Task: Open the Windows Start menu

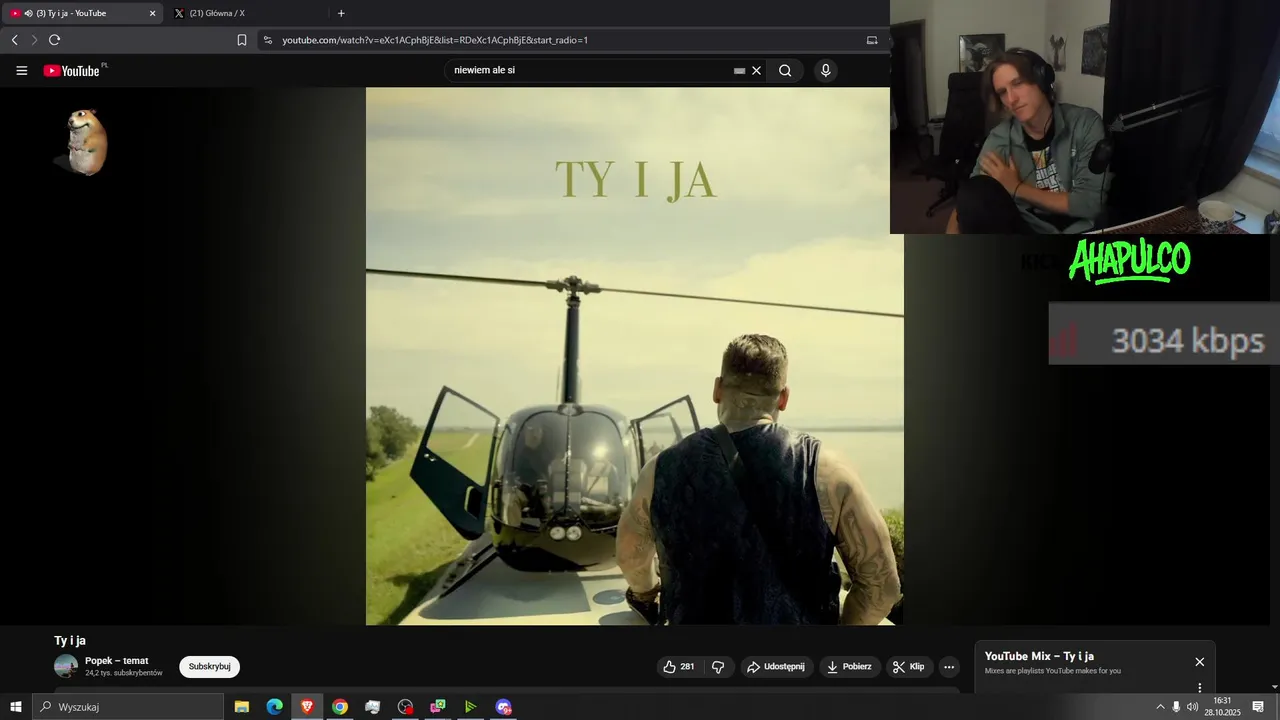Action: [15, 707]
